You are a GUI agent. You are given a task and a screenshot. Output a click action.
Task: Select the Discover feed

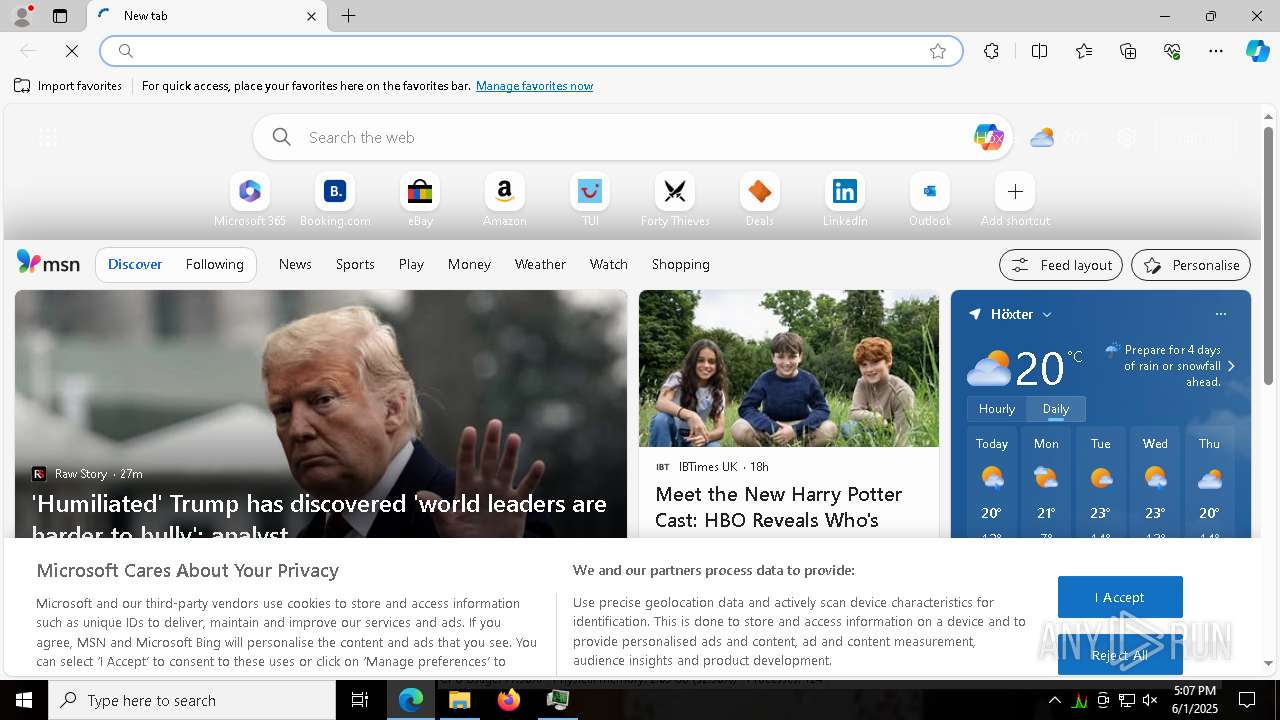(135, 264)
